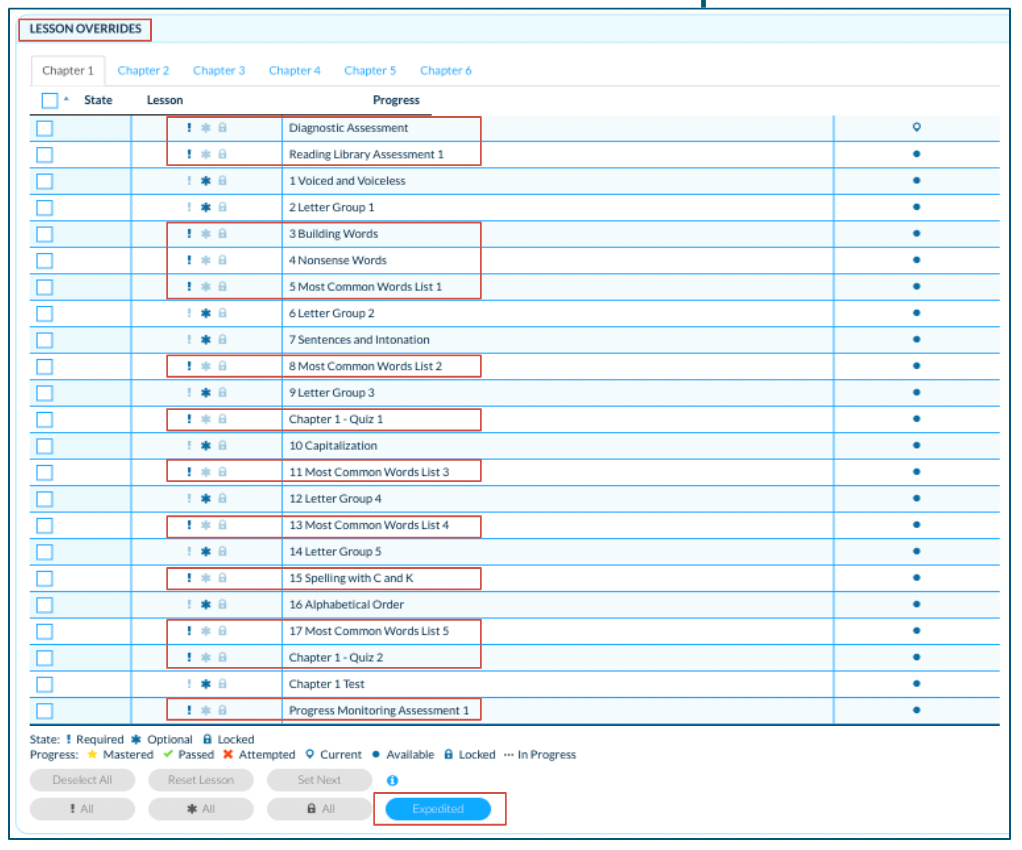Click the Progress column header

(396, 100)
